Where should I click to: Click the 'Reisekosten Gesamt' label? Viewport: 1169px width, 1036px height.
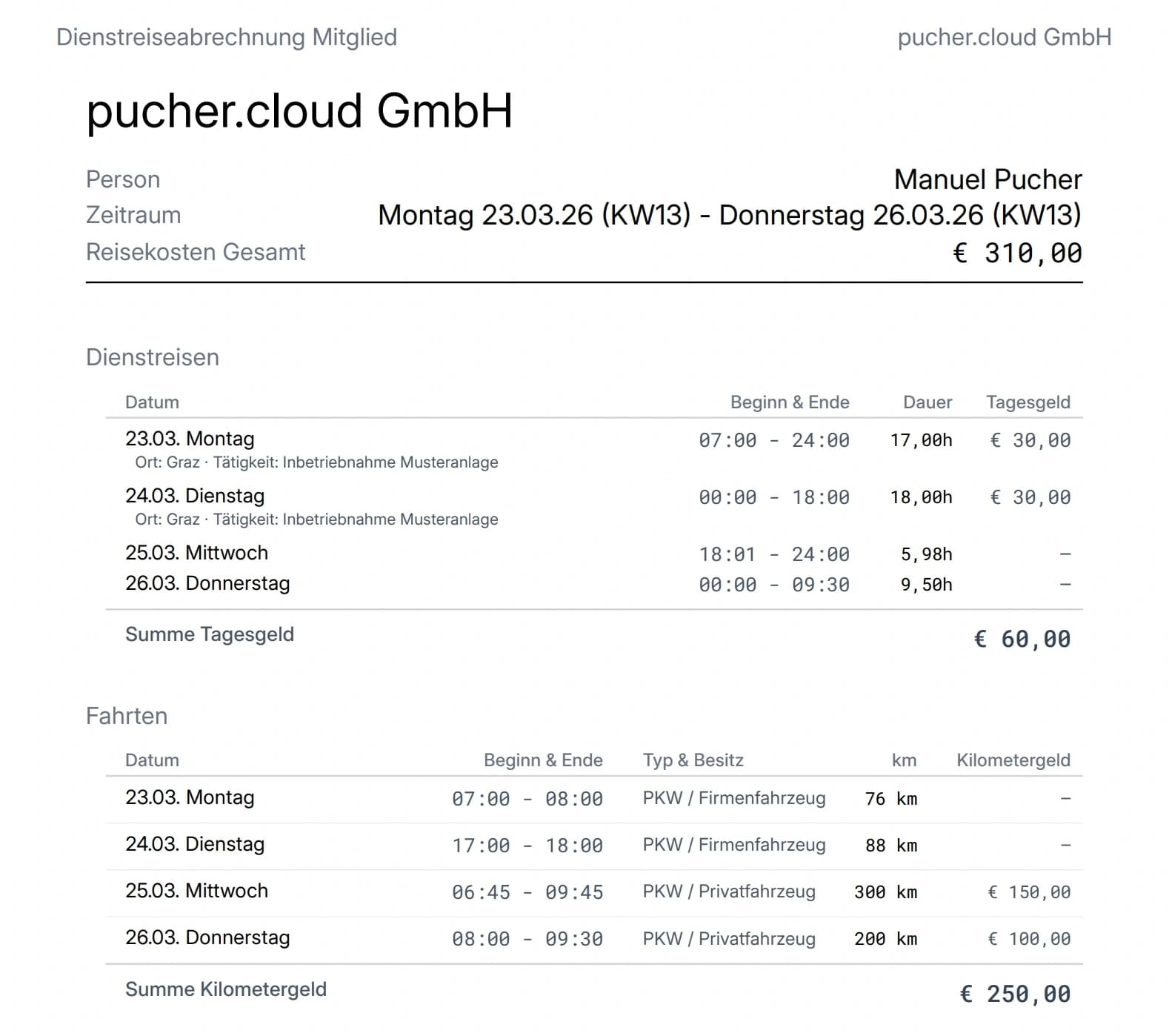click(x=196, y=252)
